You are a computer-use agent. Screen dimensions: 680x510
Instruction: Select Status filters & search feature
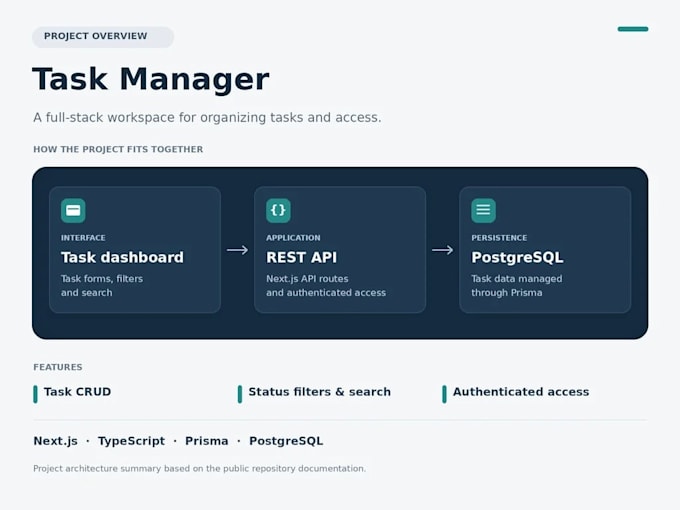[314, 392]
